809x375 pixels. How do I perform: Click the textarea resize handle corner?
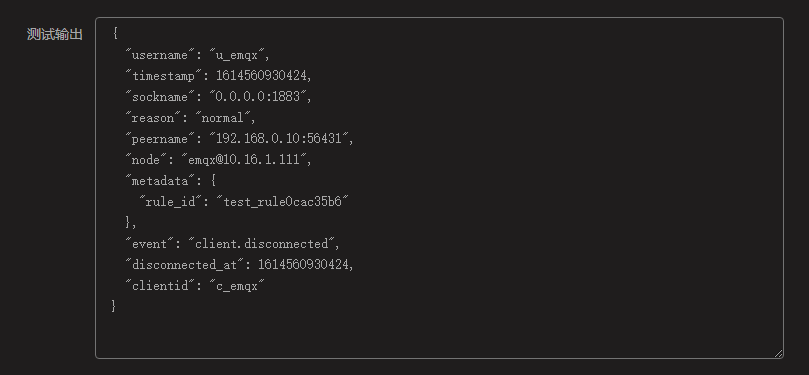(x=779, y=353)
